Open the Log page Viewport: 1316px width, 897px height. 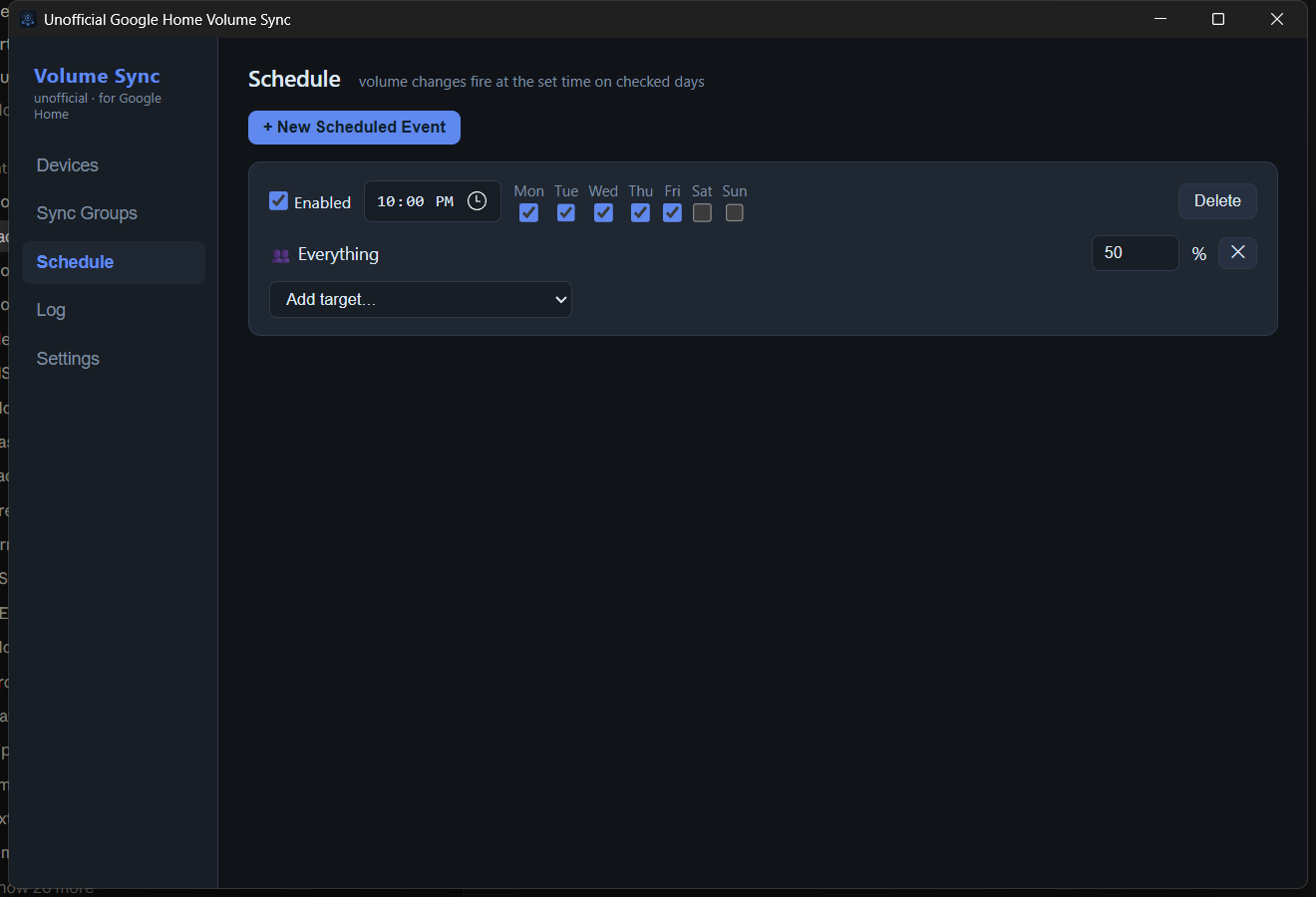[x=114, y=310]
